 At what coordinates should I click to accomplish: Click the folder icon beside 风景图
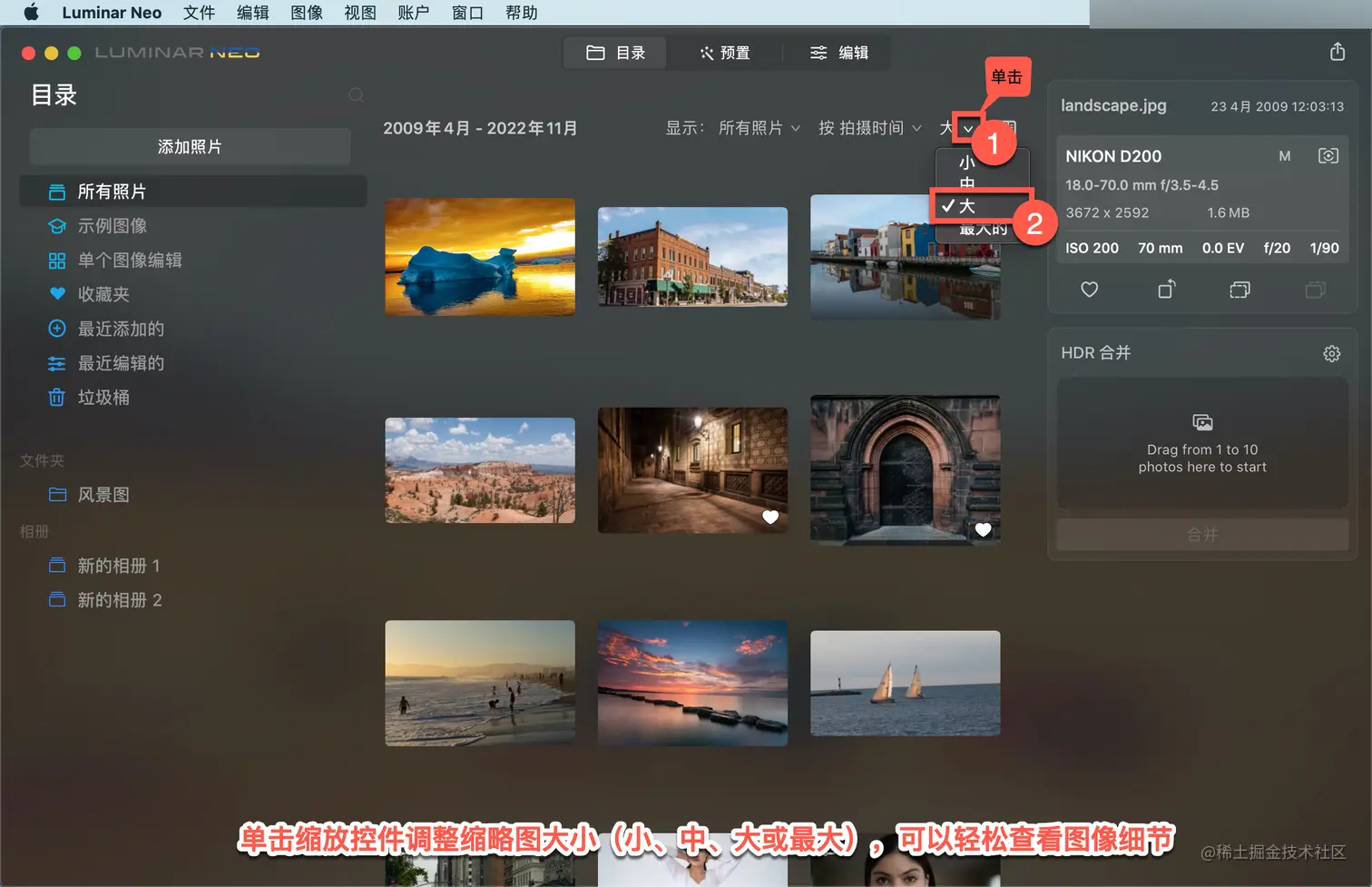tap(57, 495)
